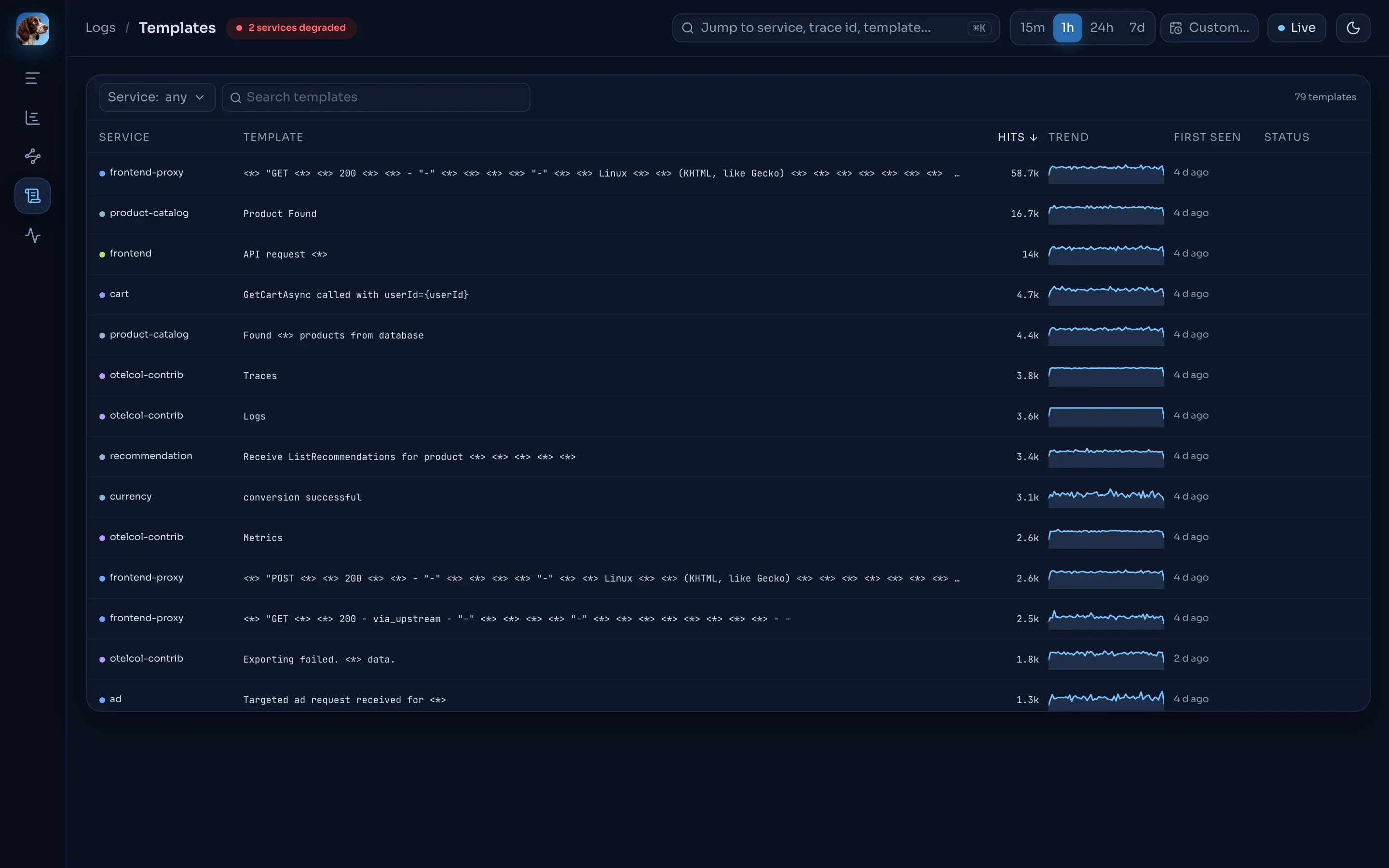Open the Exporting failed template row
This screenshot has width=1389, height=868.
coord(728,659)
